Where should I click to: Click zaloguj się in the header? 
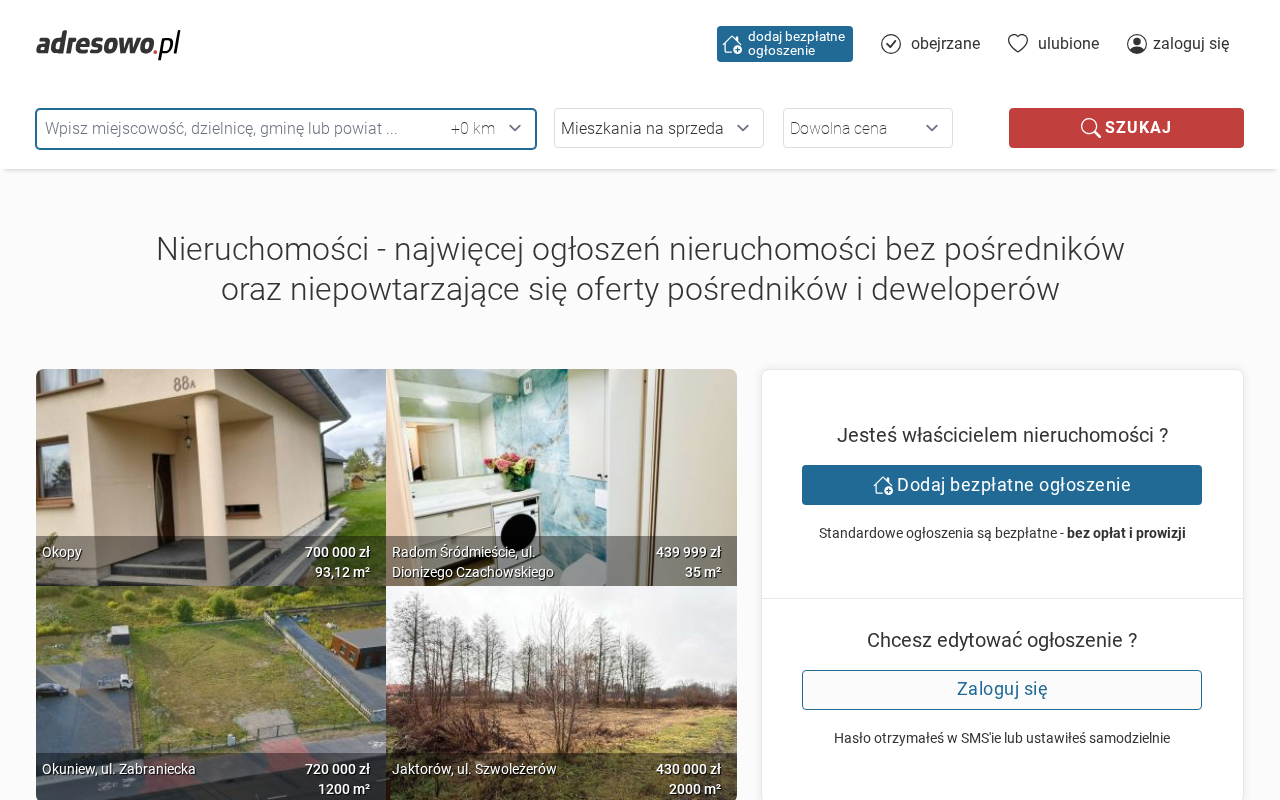pyautogui.click(x=1191, y=44)
